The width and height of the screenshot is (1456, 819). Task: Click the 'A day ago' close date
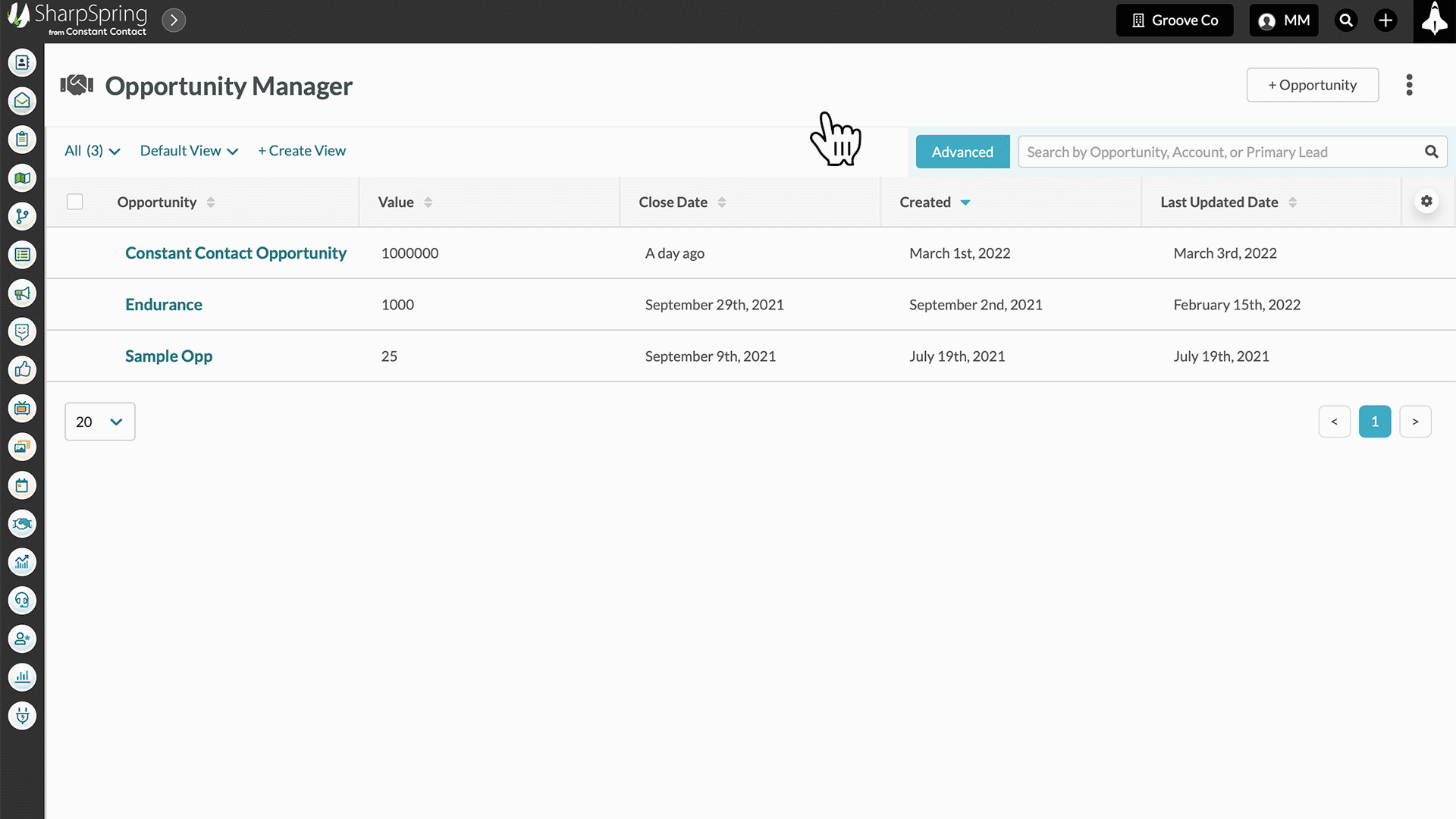(675, 253)
